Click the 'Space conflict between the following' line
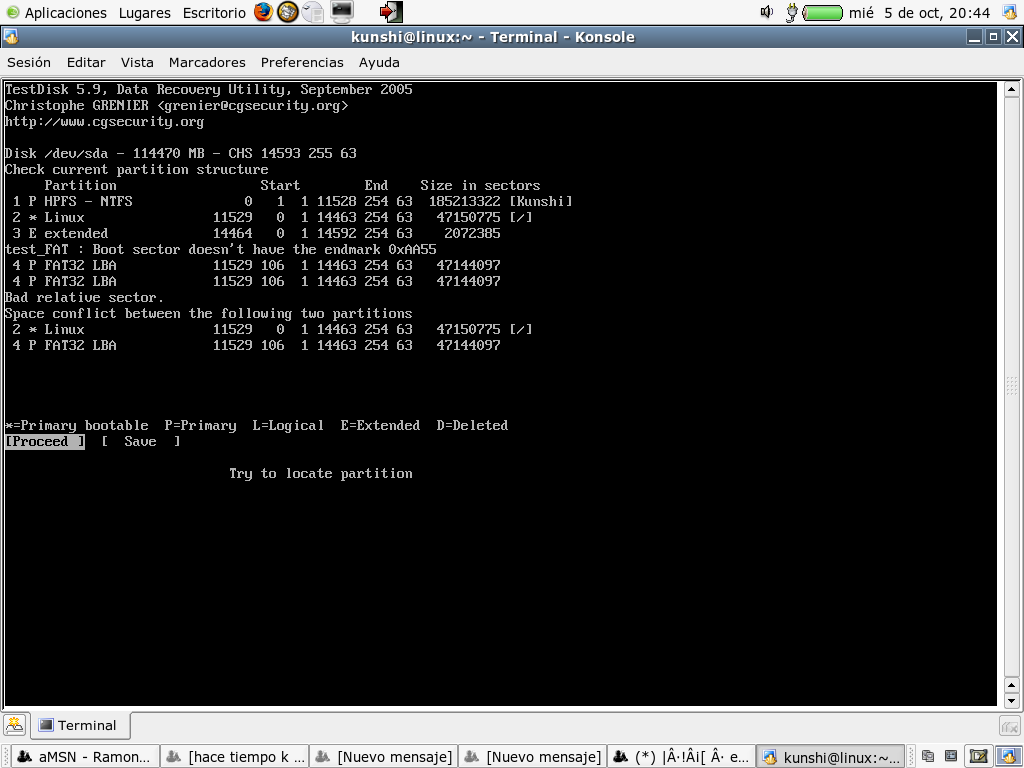The width and height of the screenshot is (1024, 768). 208,313
